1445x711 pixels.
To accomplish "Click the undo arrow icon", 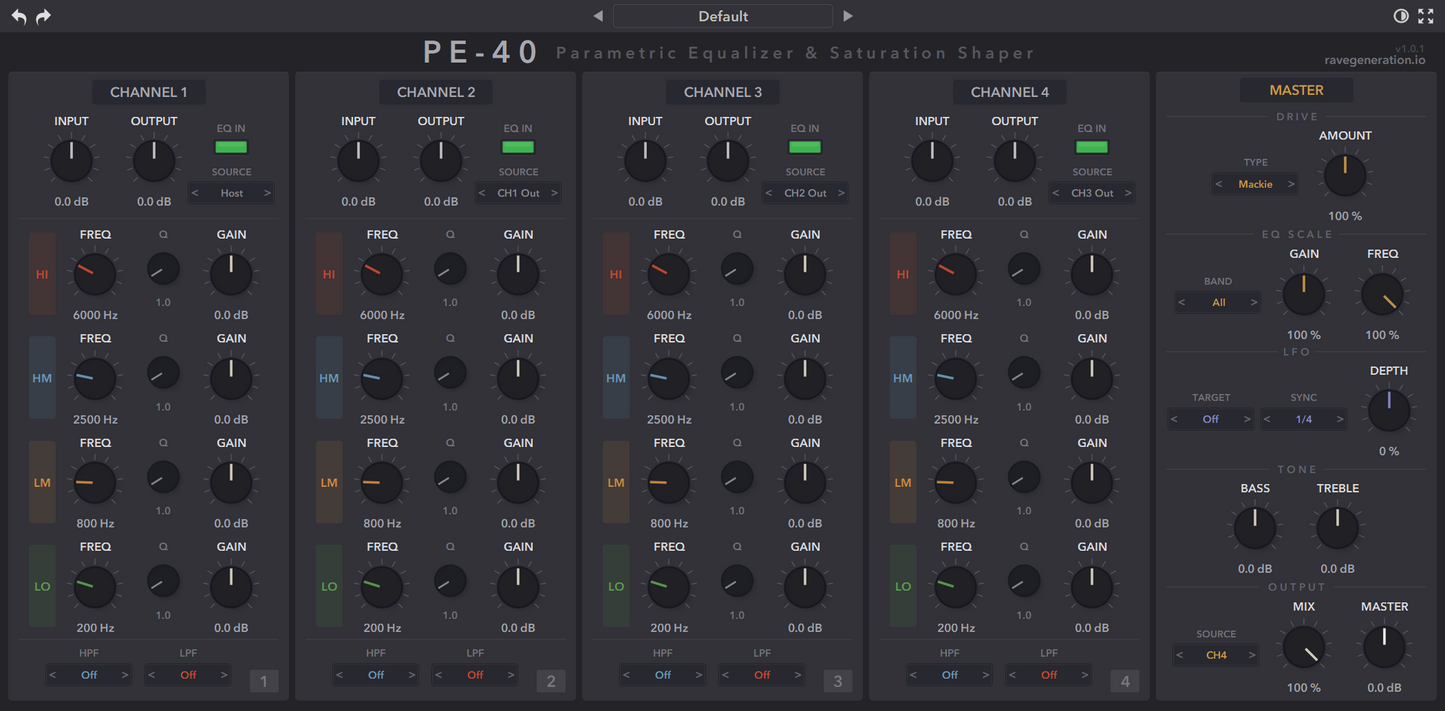I will coord(19,16).
